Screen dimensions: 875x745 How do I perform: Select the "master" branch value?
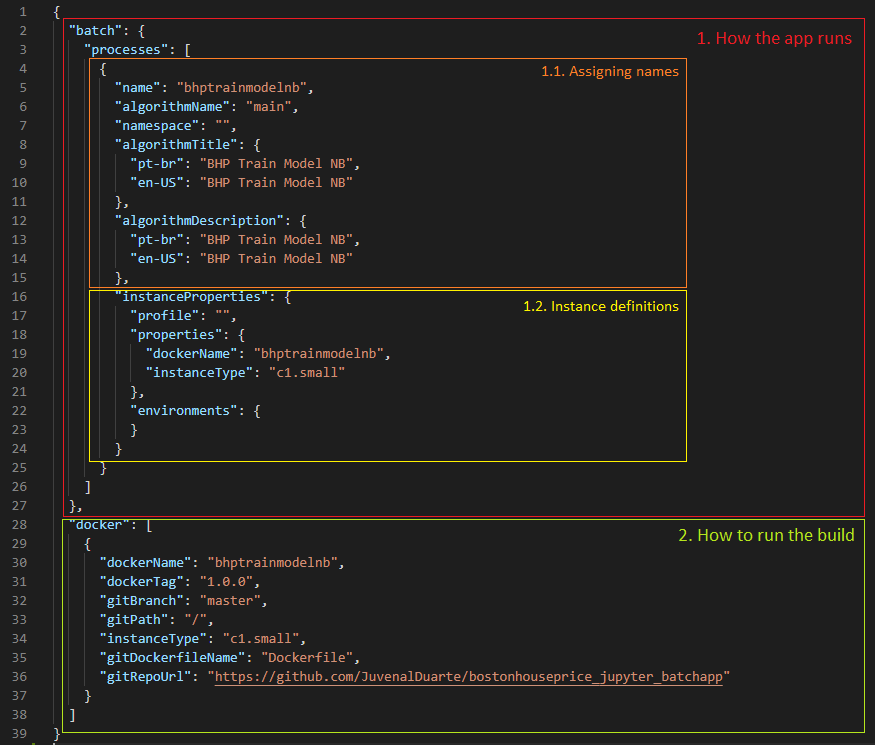pos(230,600)
